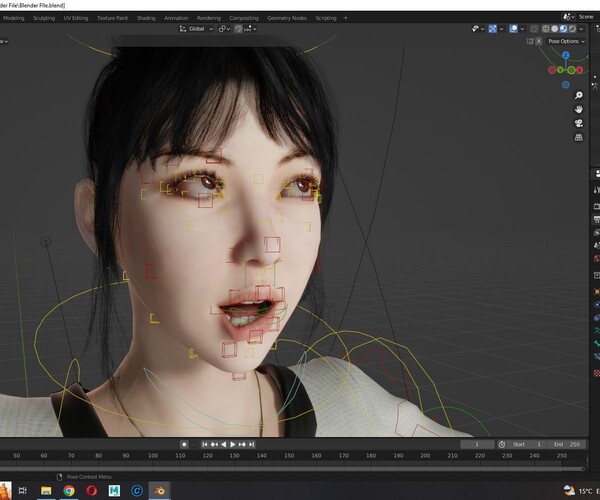This screenshot has width=600, height=500.
Task: Click the zoom view magnifier icon
Action: [x=579, y=95]
